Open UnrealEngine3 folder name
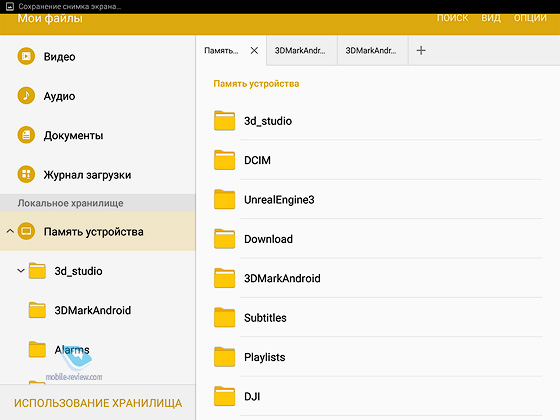 (x=279, y=200)
